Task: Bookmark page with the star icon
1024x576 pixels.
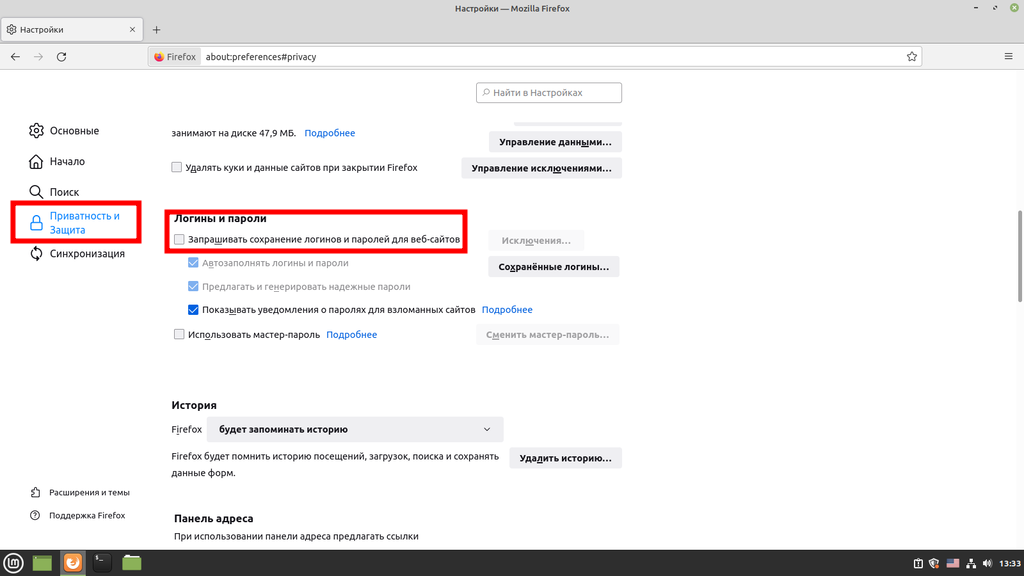Action: (911, 57)
